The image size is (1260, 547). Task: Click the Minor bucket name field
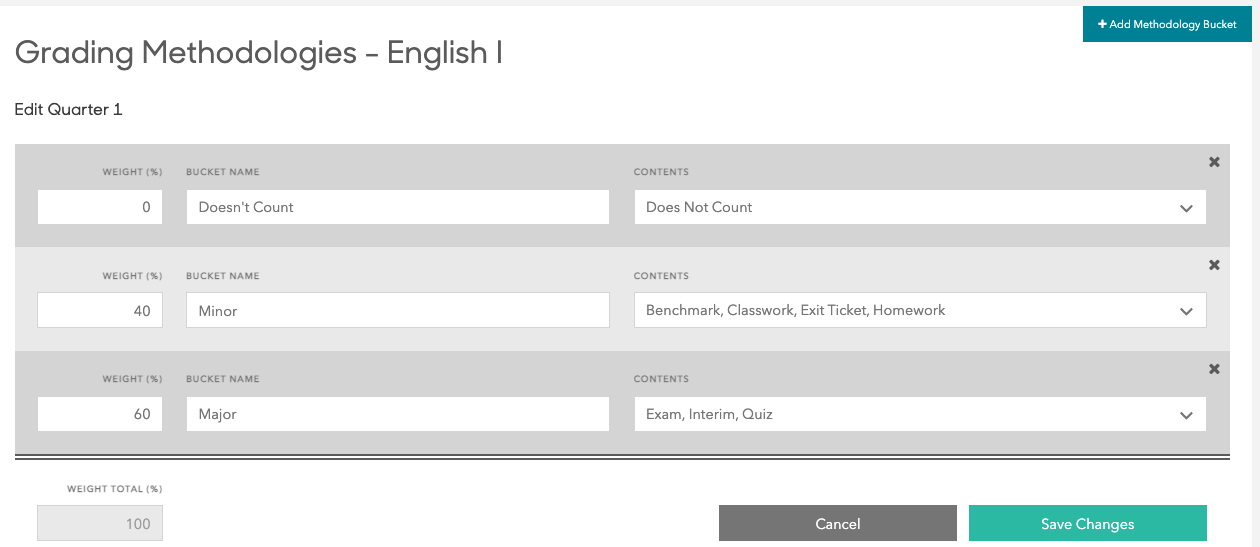(x=397, y=310)
